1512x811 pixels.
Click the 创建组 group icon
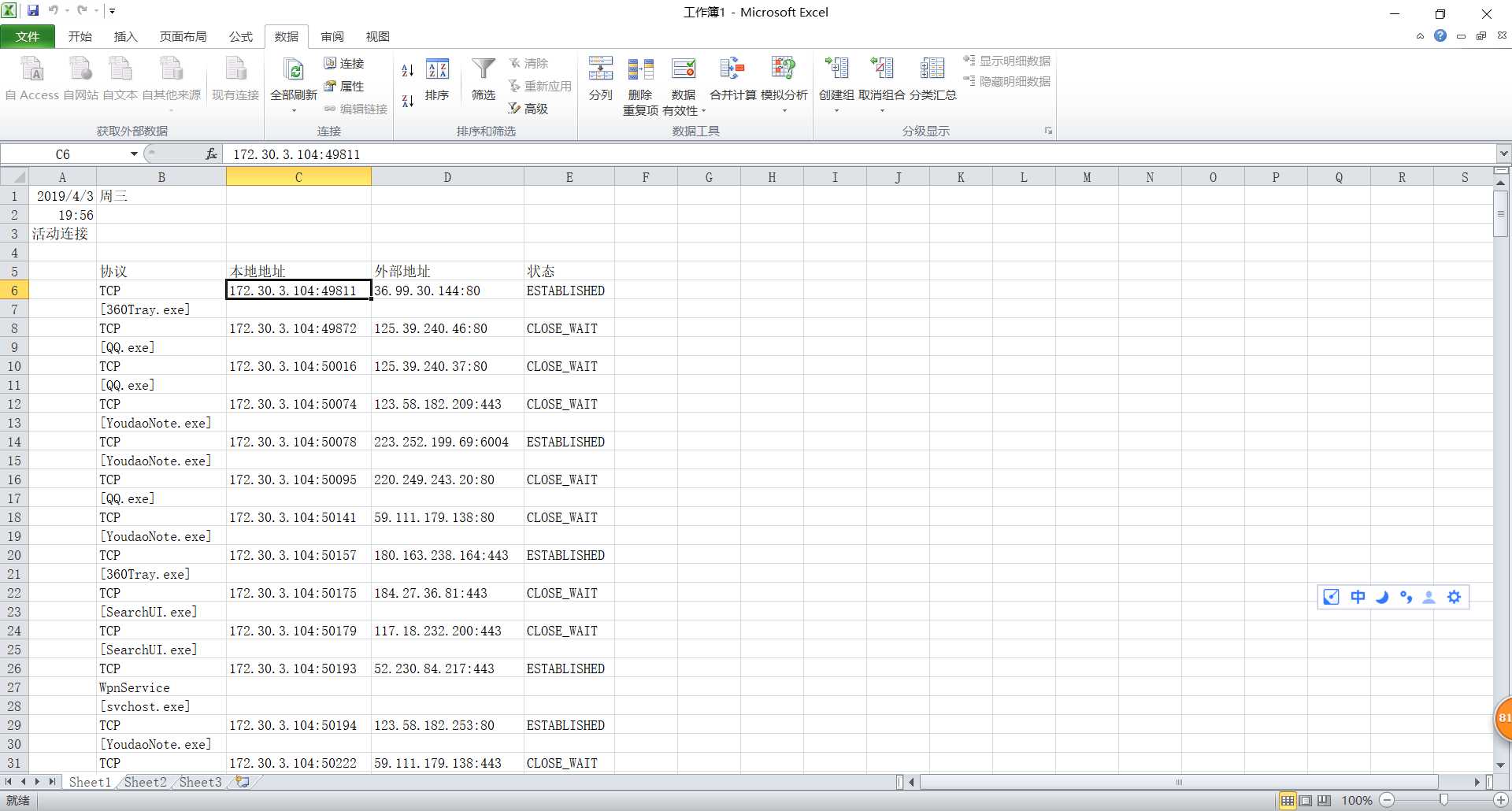(x=836, y=69)
